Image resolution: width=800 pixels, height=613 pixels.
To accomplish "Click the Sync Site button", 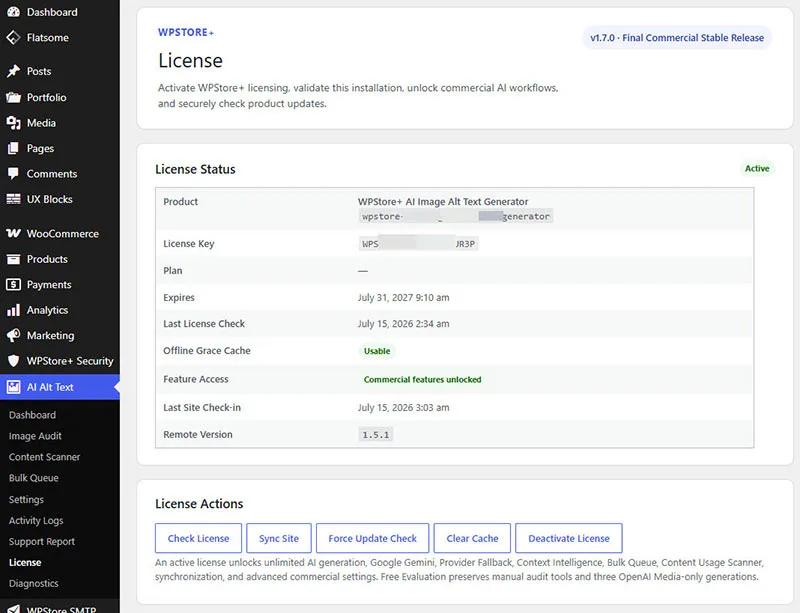I will (x=279, y=538).
